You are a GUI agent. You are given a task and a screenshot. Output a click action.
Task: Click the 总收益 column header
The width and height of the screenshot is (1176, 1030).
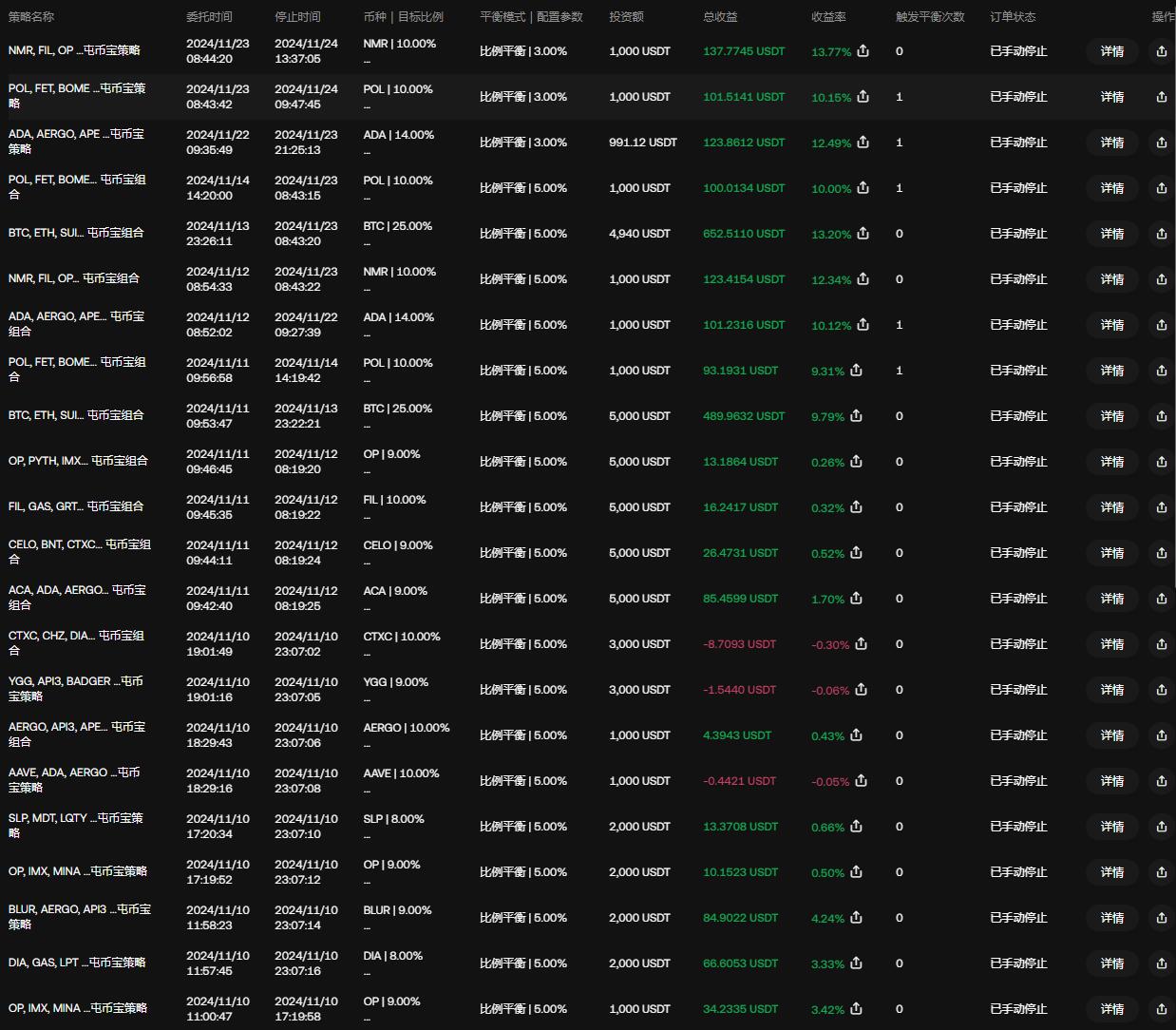[720, 17]
